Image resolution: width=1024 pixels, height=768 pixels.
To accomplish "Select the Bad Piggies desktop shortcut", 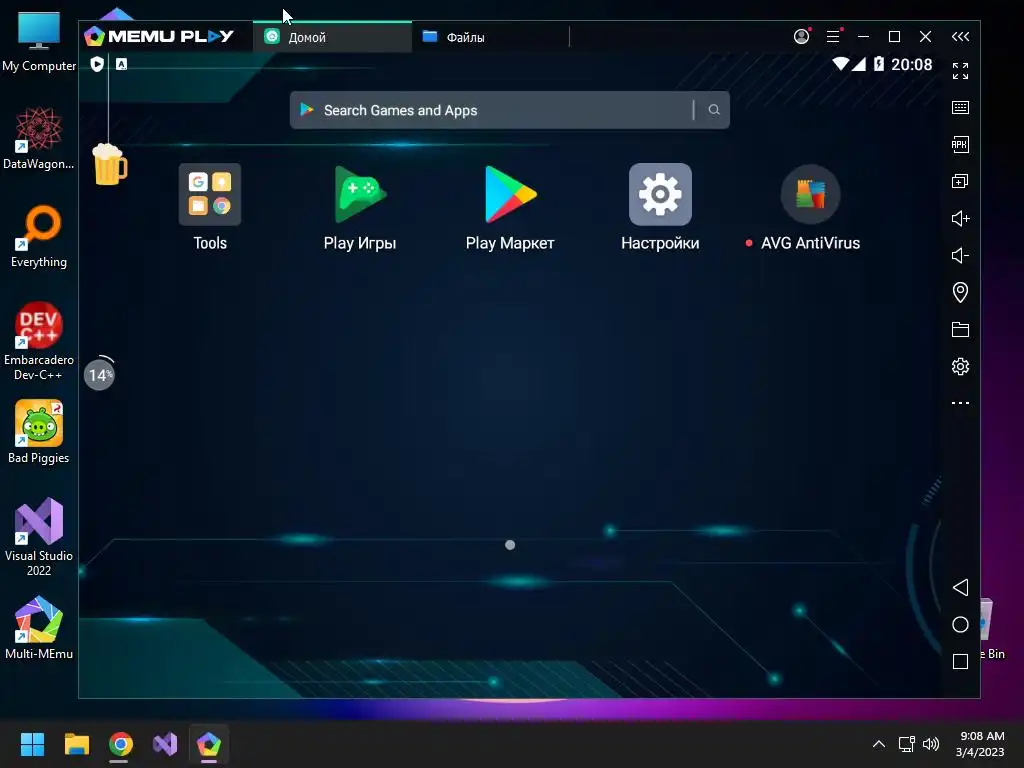I will coord(39,432).
